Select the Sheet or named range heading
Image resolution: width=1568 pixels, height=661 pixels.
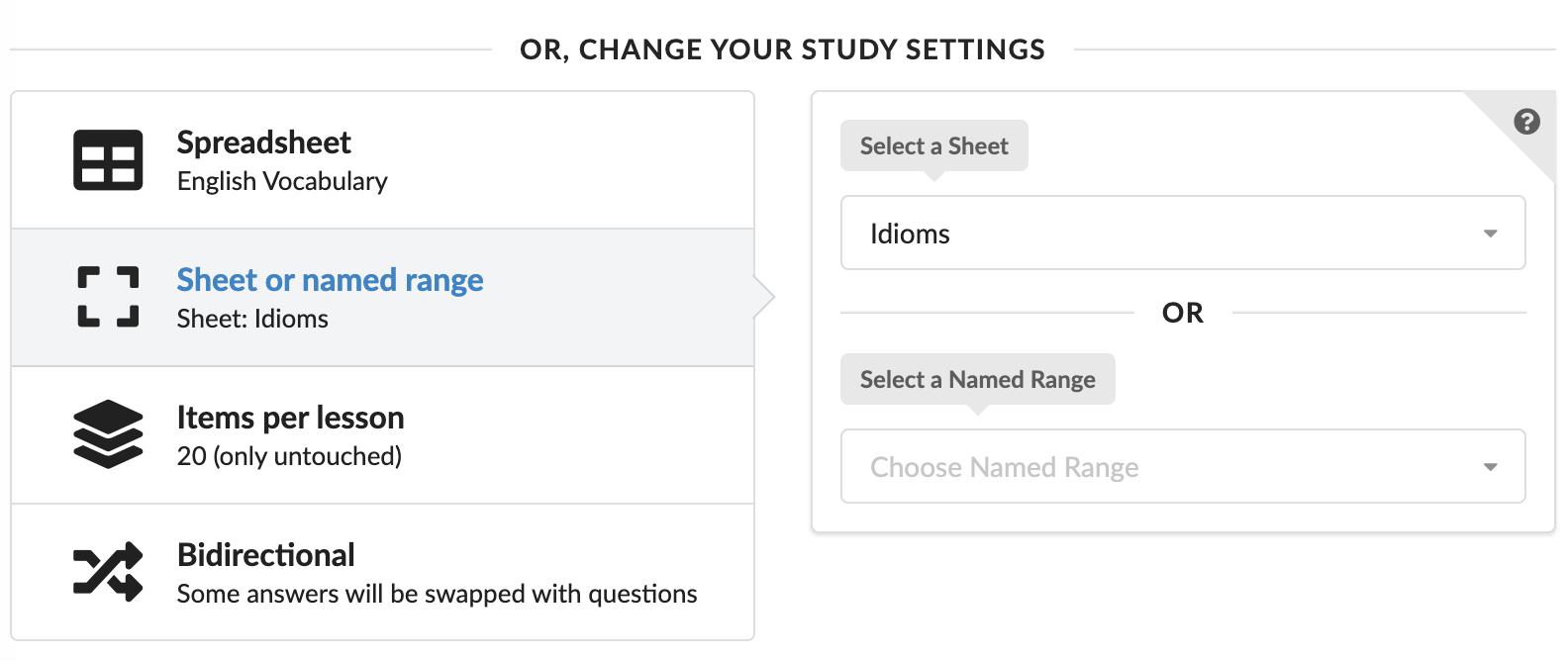pos(330,280)
